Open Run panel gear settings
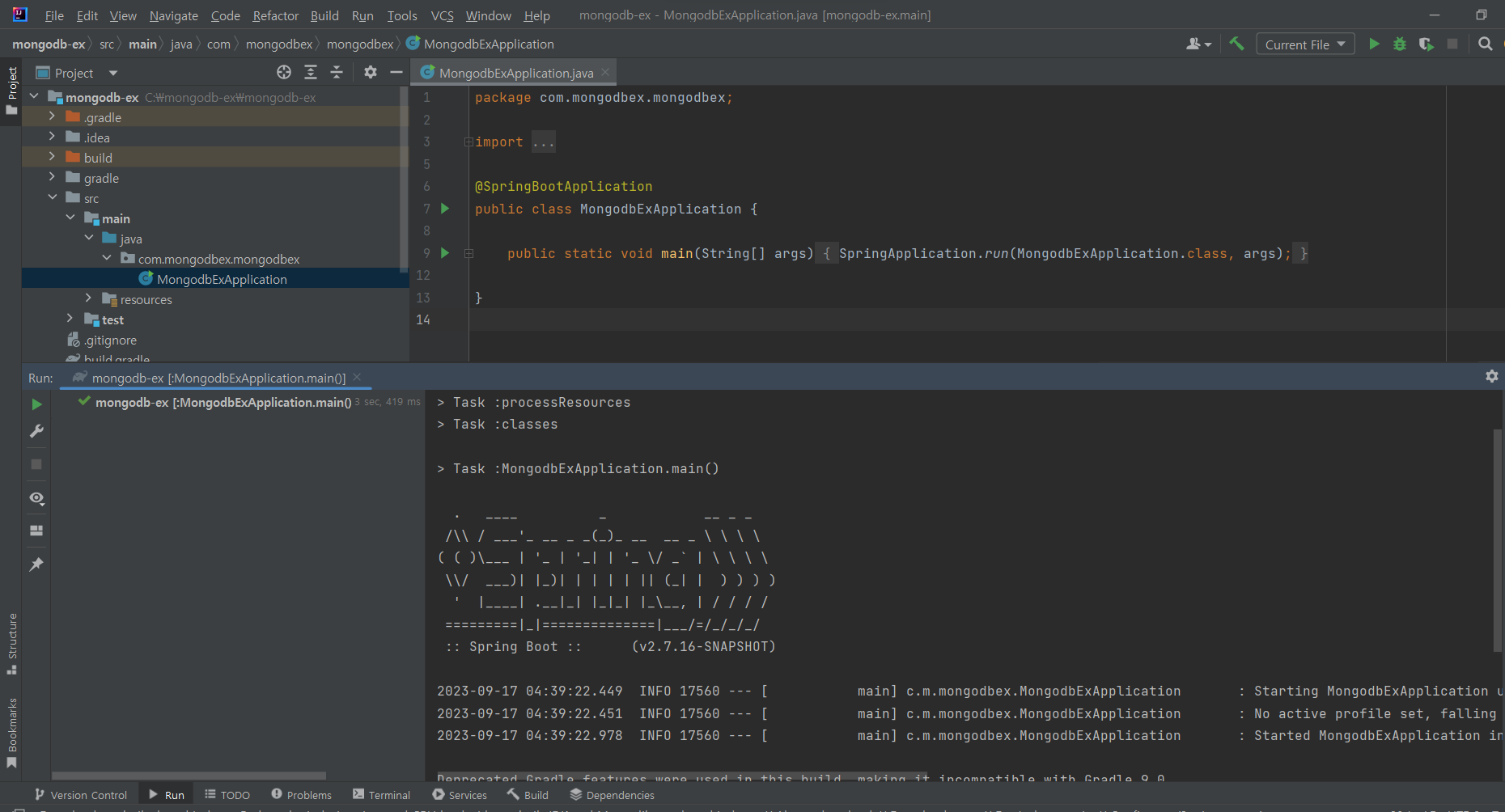This screenshot has width=1505, height=812. pos(1492,376)
